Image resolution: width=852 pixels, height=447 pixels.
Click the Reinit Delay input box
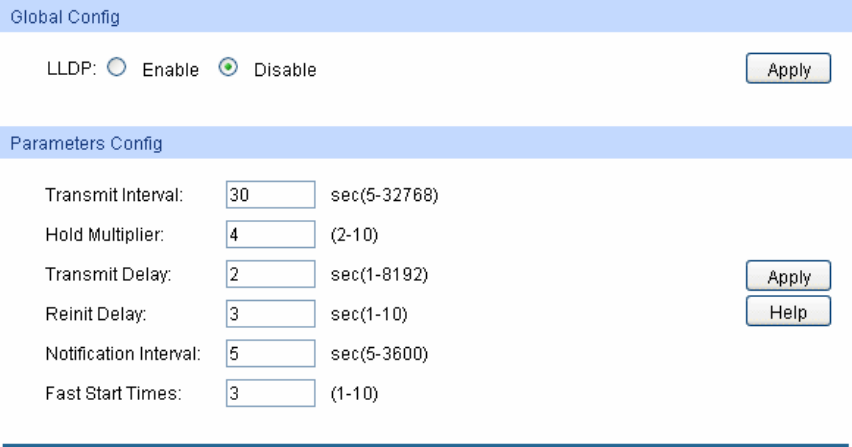point(271,315)
